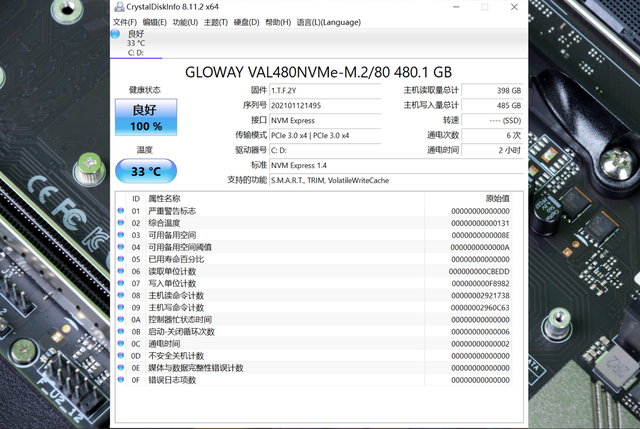This screenshot has width=640, height=429.
Task: Open the 硬盘(D) menu
Action: [x=246, y=22]
